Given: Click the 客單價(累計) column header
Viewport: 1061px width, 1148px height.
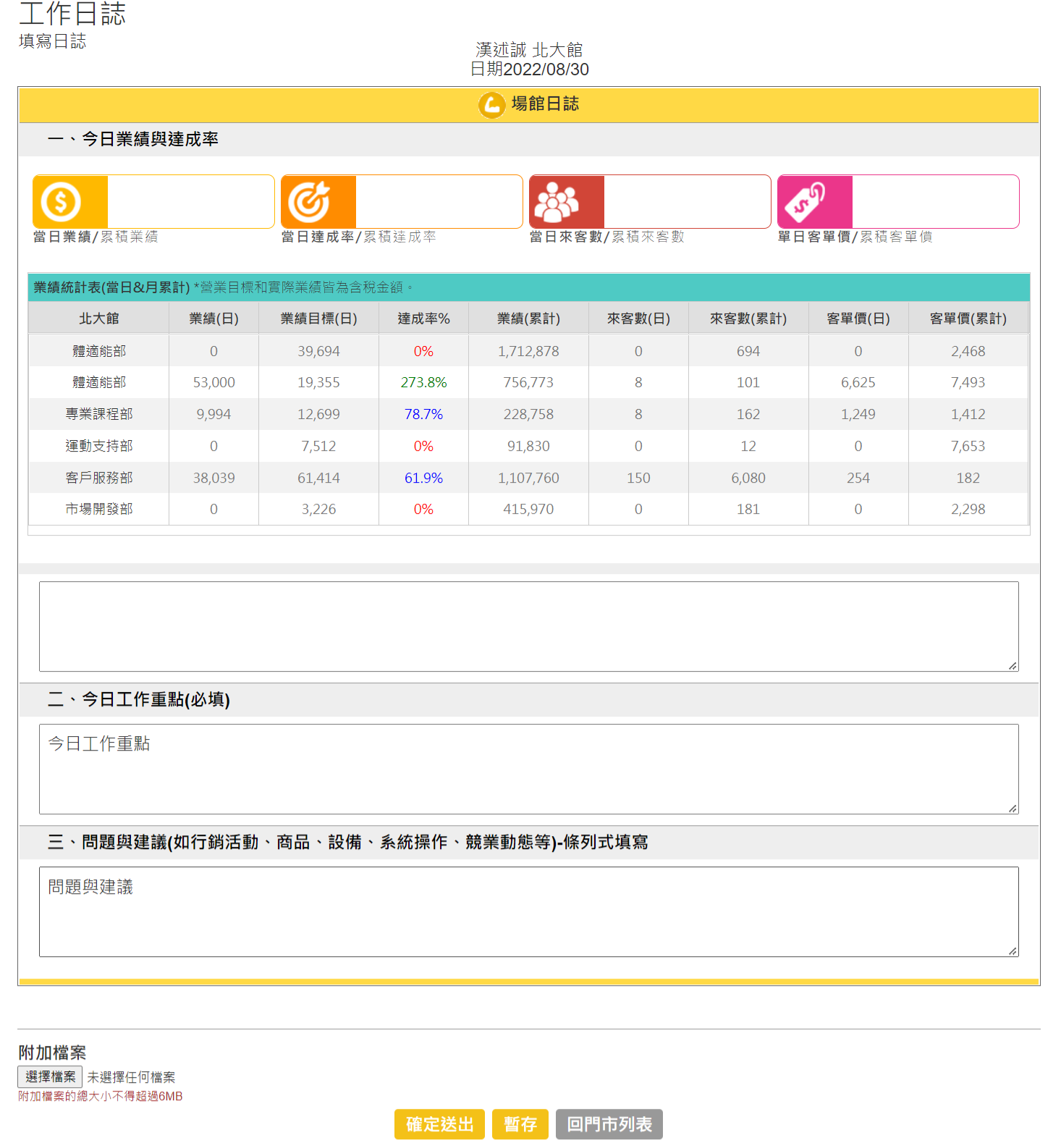Looking at the screenshot, I should coord(968,318).
